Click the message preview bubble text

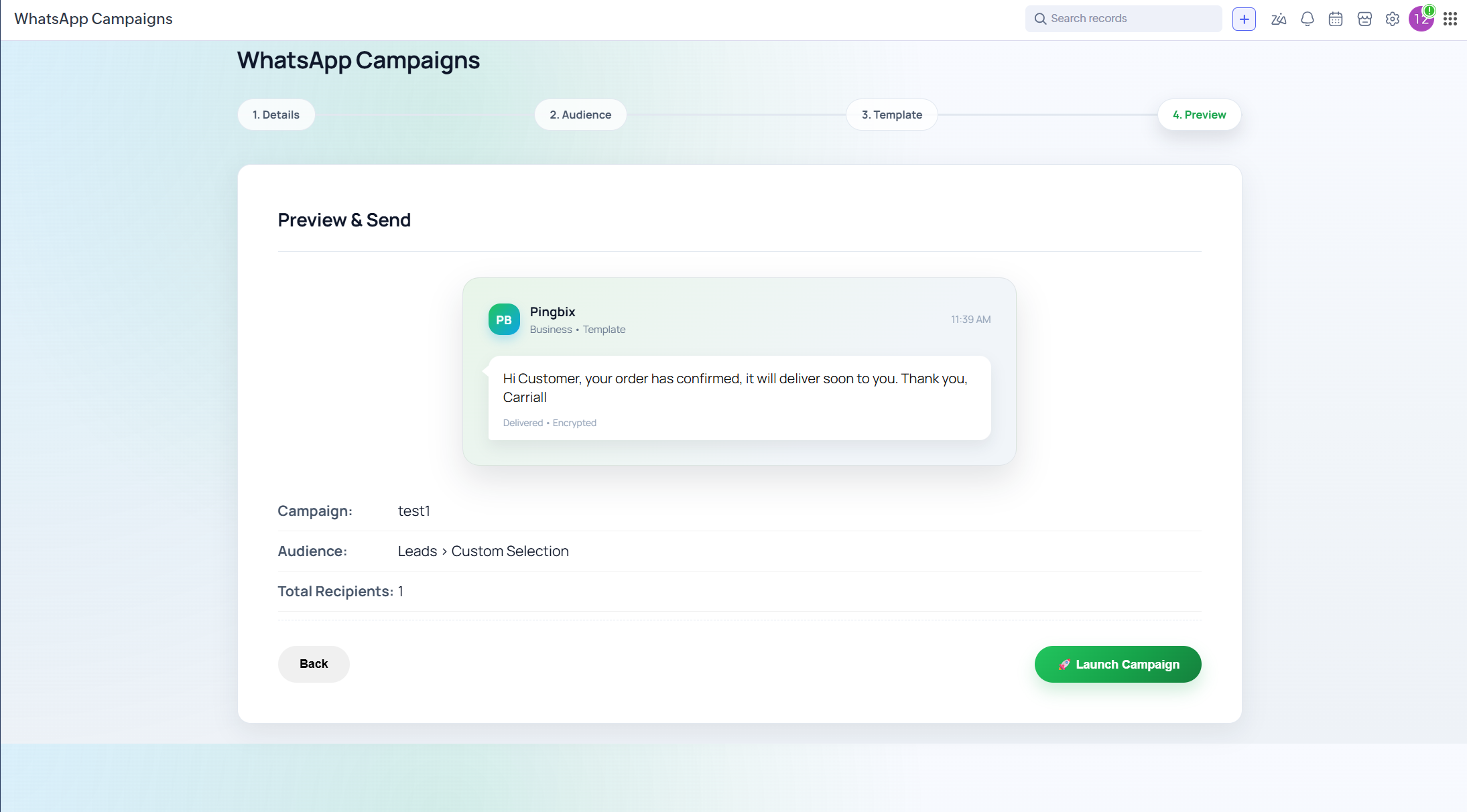click(735, 388)
